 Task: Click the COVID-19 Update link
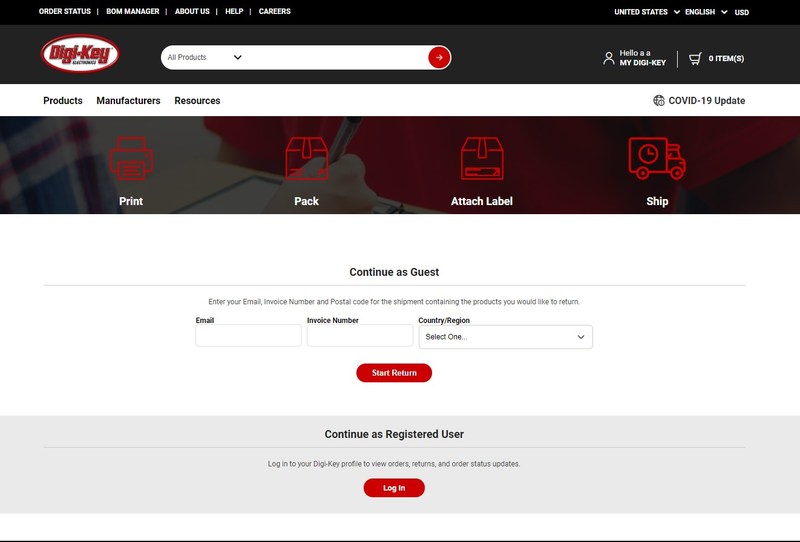[707, 101]
